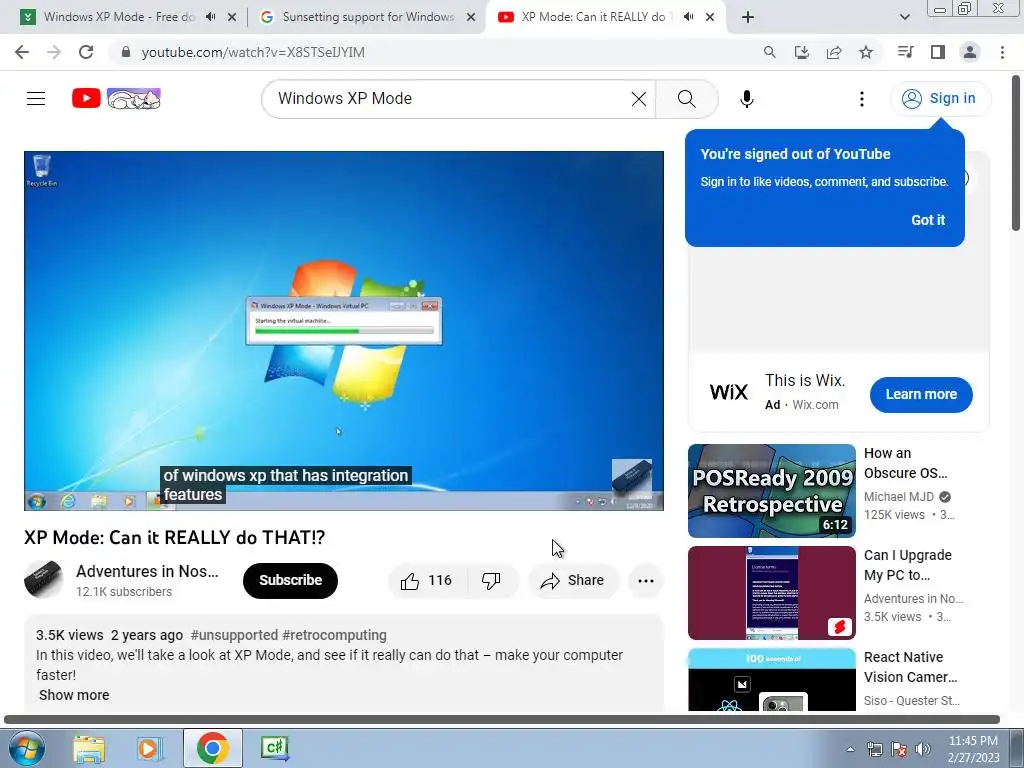This screenshot has width=1024, height=768.
Task: Click the install app icon in address bar
Action: (x=802, y=52)
